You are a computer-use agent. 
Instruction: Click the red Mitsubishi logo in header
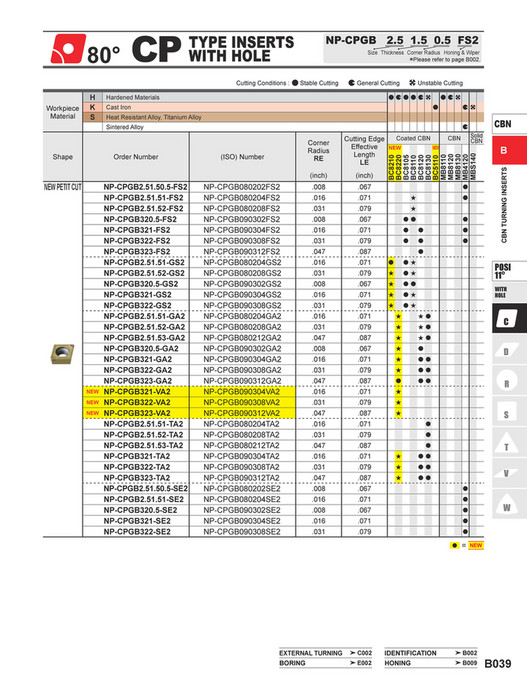(x=68, y=49)
